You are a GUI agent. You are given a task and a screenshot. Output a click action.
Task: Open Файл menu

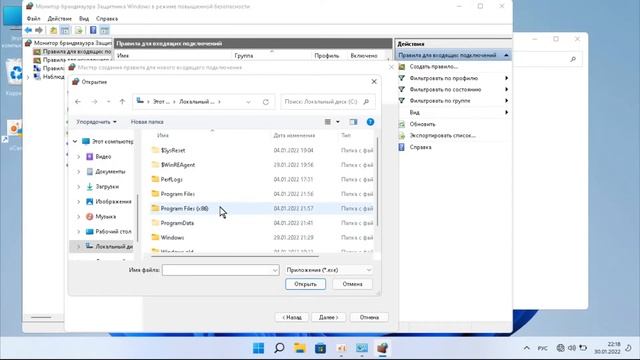pyautogui.click(x=33, y=18)
